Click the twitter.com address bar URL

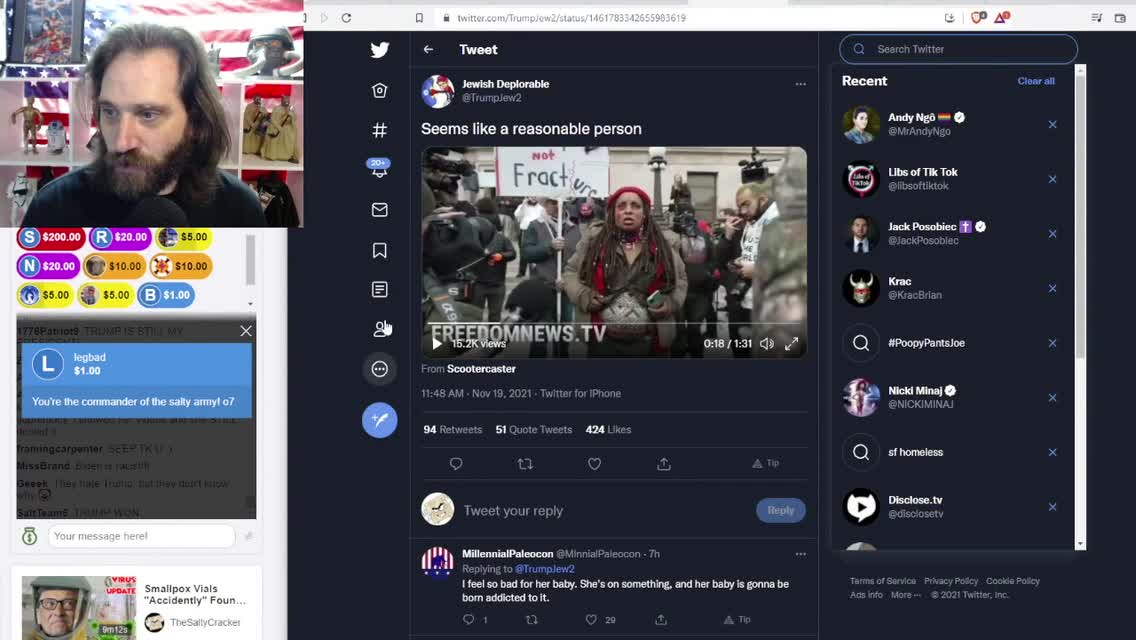571,17
